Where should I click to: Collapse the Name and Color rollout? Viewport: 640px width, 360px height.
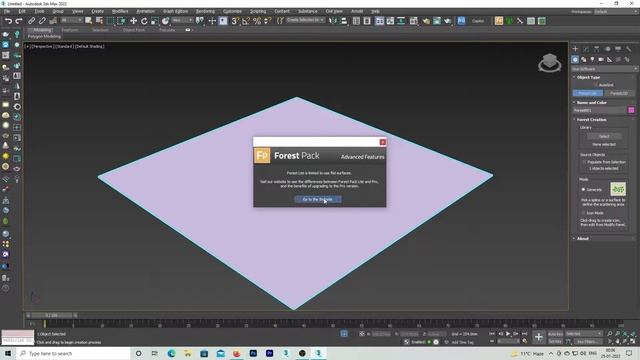pos(591,102)
